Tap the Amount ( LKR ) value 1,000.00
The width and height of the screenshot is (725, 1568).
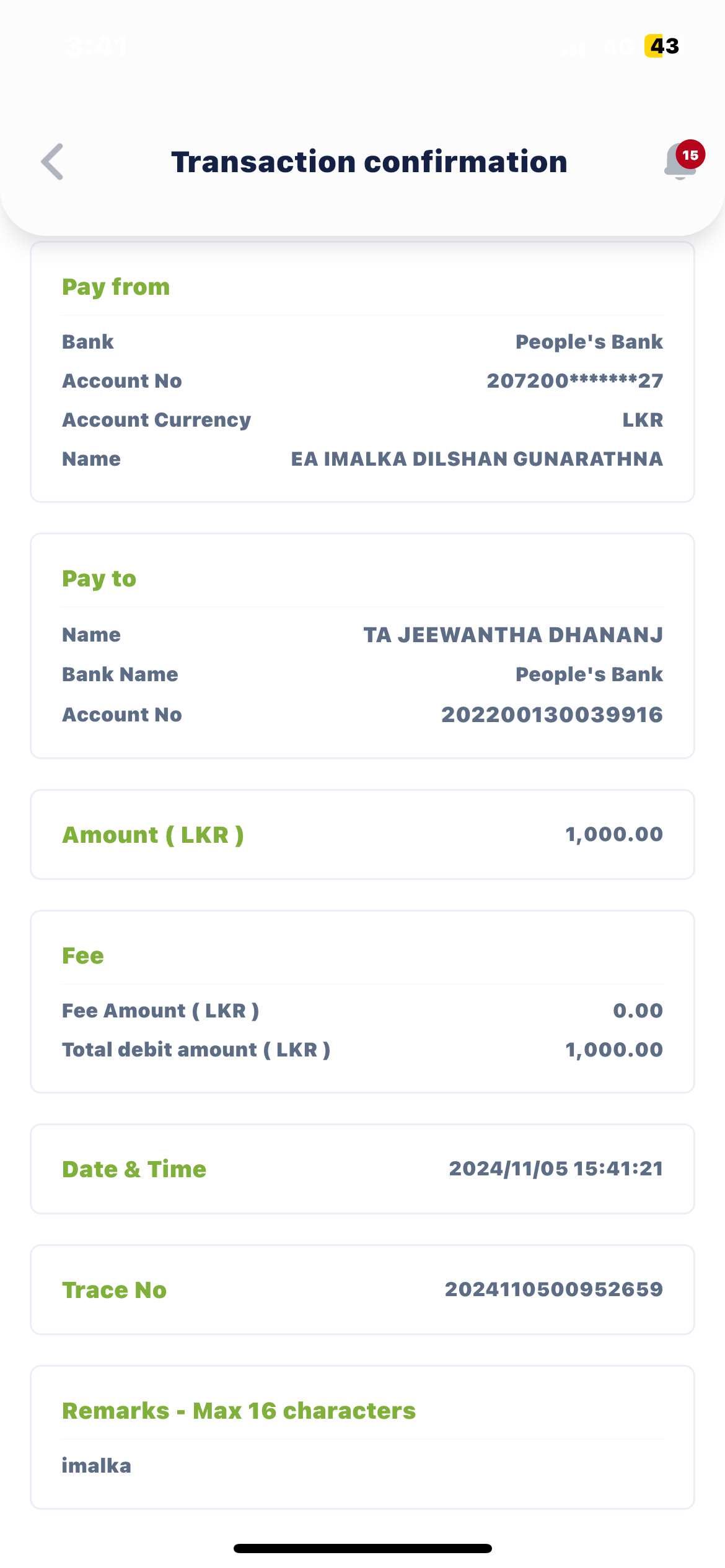pos(613,834)
